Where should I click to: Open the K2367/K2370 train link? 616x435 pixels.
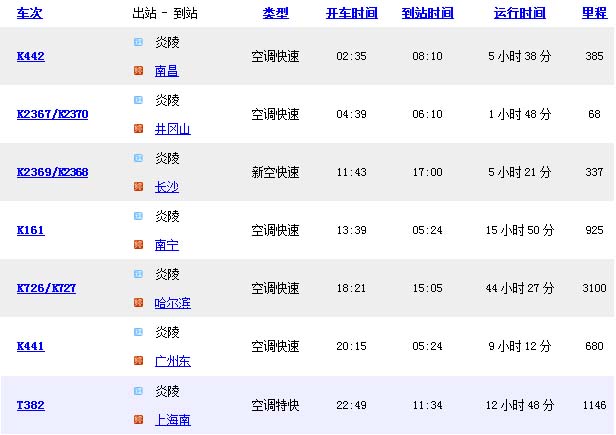tap(53, 114)
